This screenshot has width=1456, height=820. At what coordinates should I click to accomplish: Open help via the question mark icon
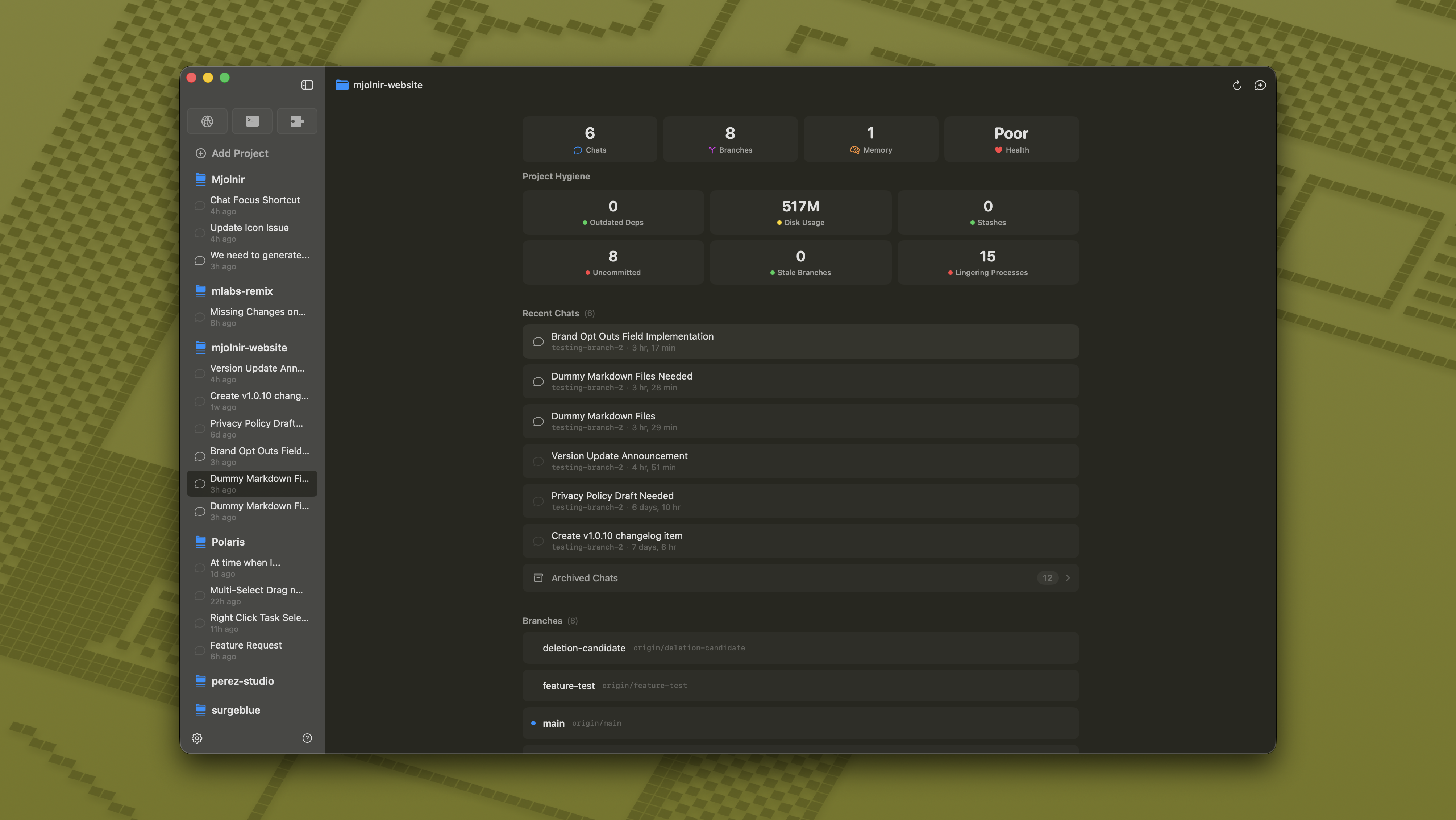tap(307, 737)
